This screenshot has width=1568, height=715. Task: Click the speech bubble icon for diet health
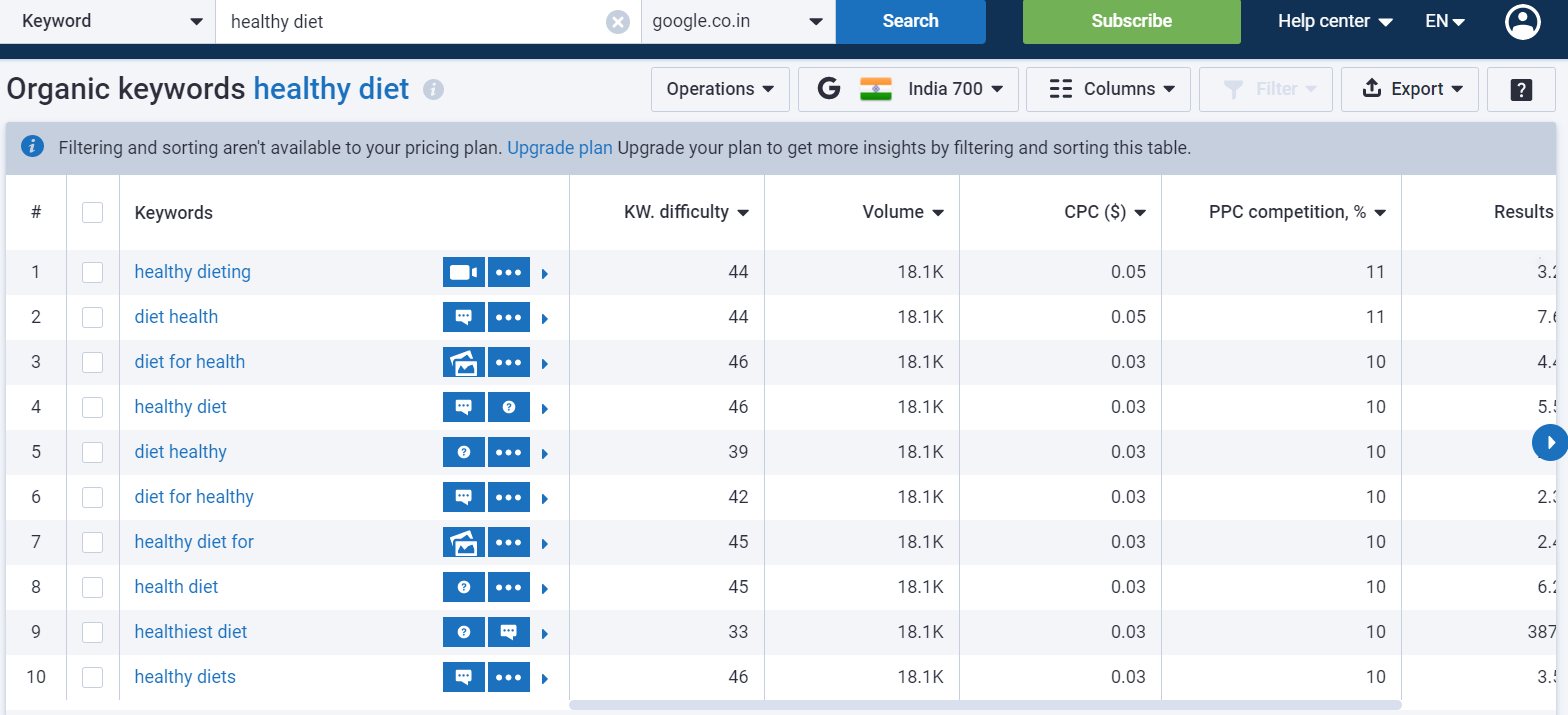tap(464, 317)
